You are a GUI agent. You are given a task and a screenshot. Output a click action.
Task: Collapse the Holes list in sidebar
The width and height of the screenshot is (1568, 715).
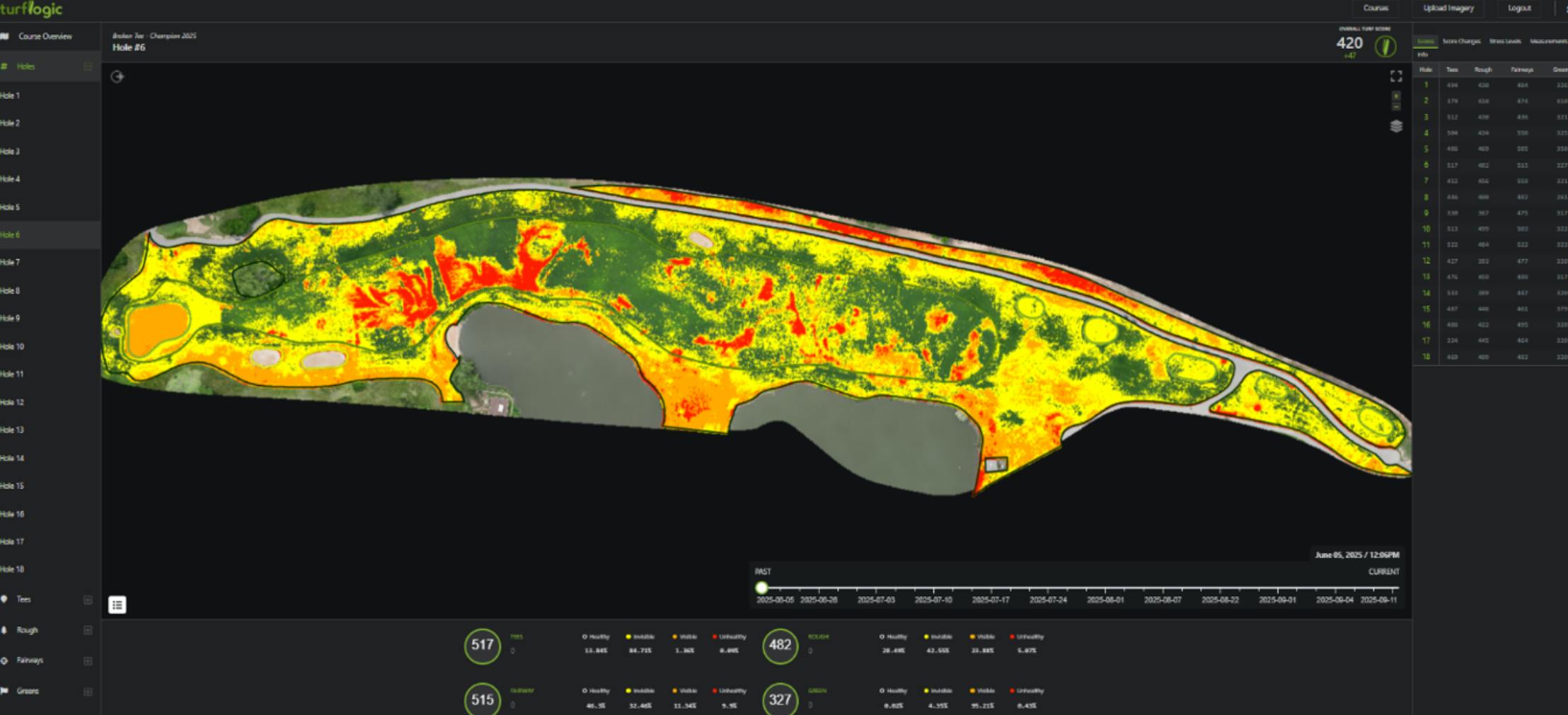tap(88, 67)
